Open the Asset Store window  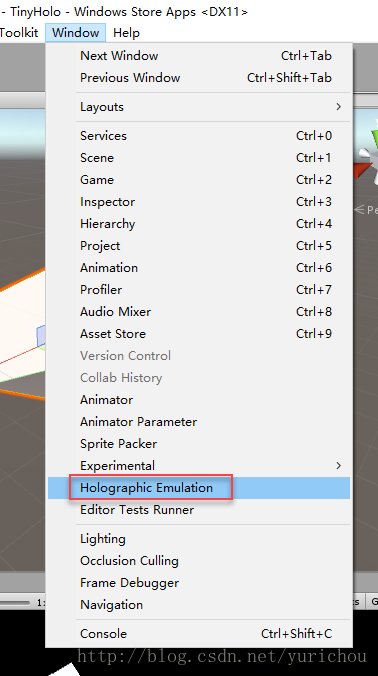click(199, 334)
